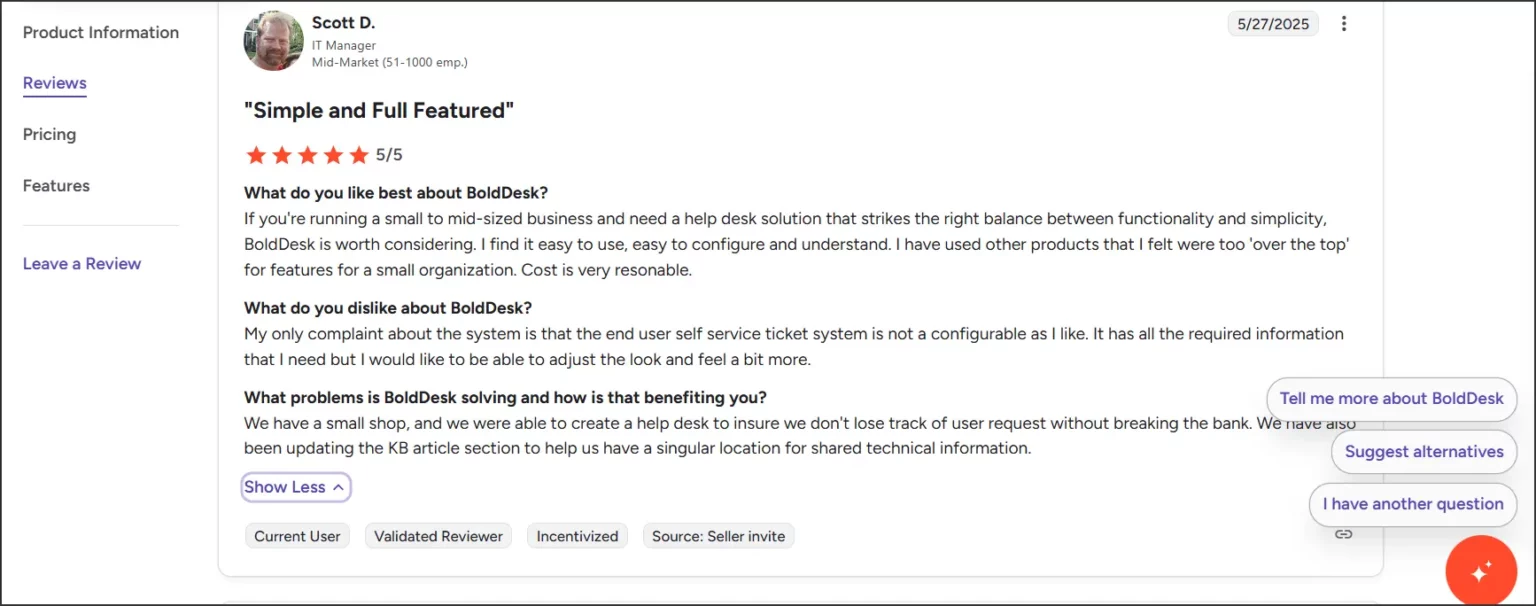The image size is (1536, 606).
Task: Open the Pricing section
Action: 50,134
